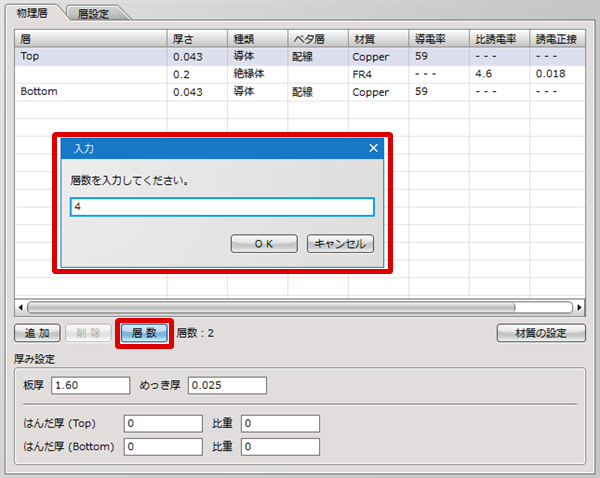Click the めっき厚 input field
The width and height of the screenshot is (600, 478).
tap(227, 386)
